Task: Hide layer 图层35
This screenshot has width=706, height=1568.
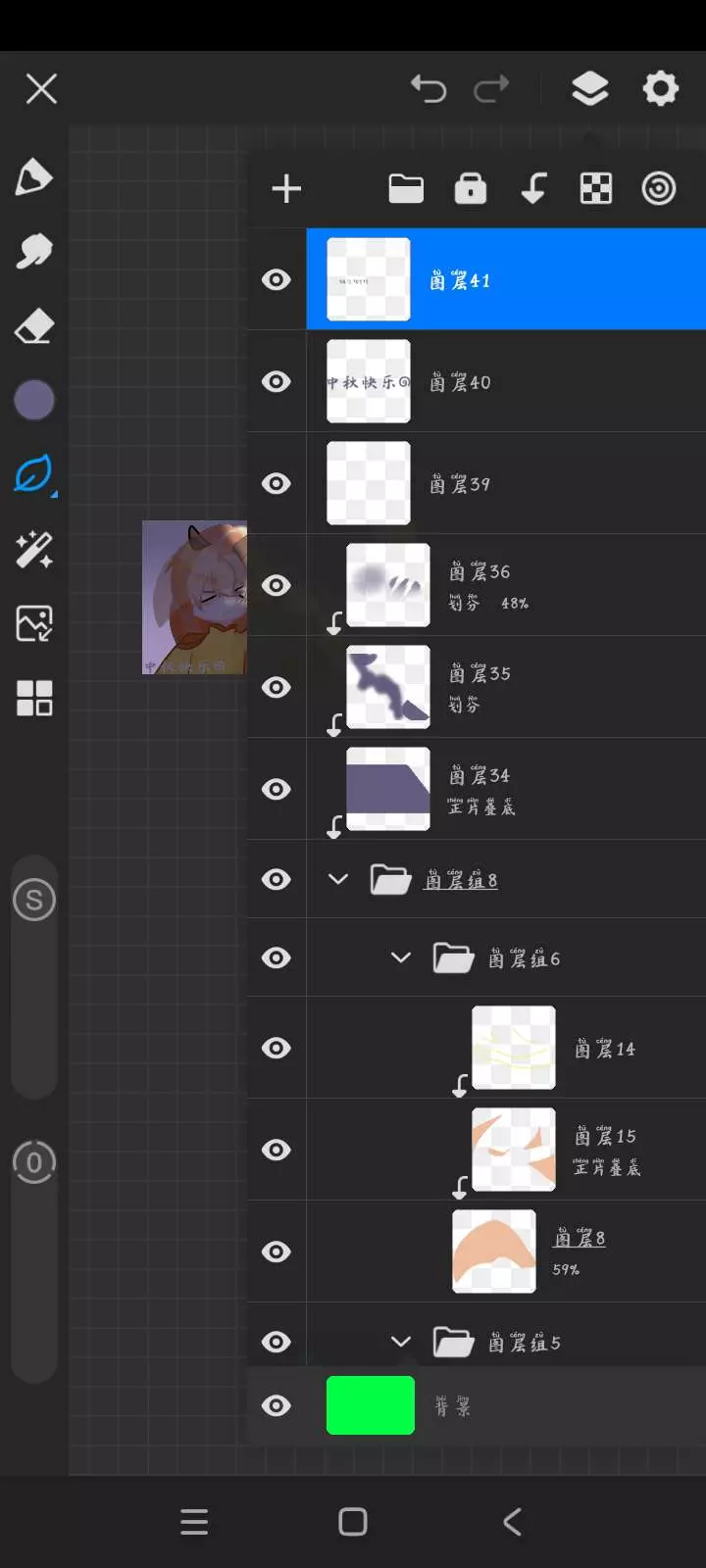Action: (x=277, y=687)
